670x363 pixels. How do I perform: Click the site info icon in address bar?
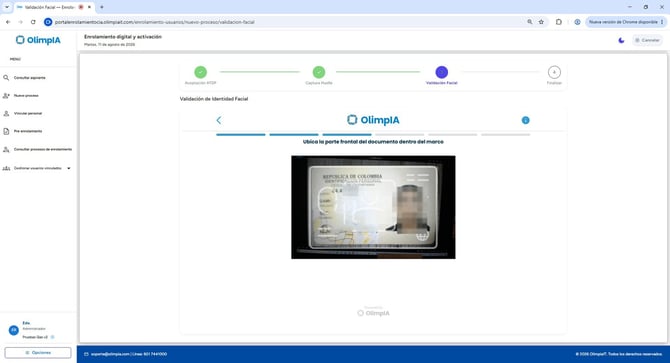(x=48, y=22)
